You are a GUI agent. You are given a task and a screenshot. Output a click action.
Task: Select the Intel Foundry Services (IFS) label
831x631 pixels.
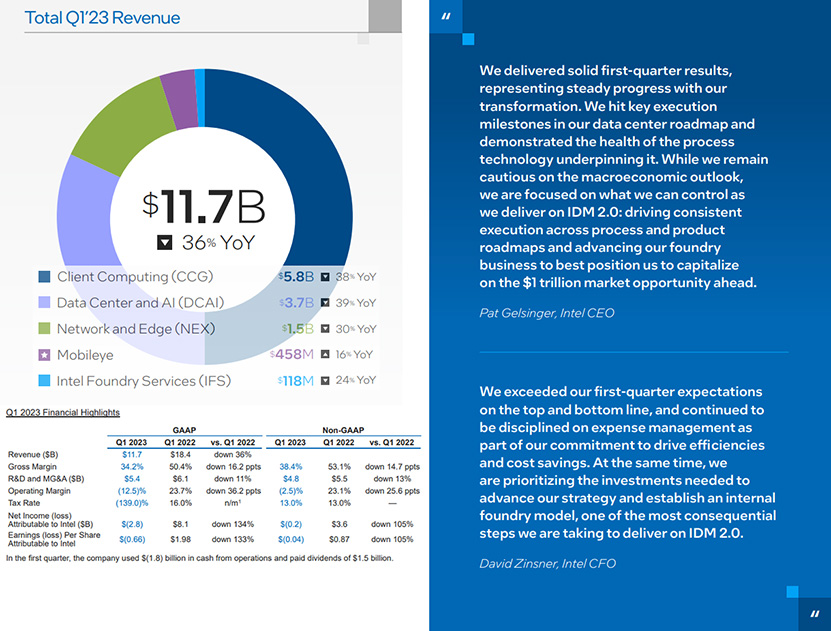click(144, 381)
